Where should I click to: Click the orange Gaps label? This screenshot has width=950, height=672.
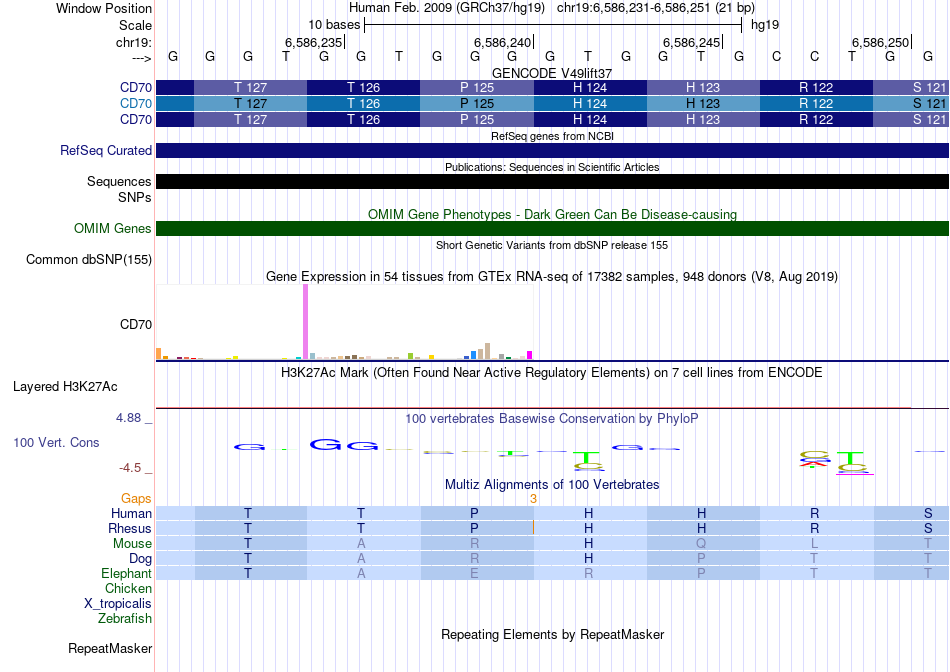[x=136, y=498]
